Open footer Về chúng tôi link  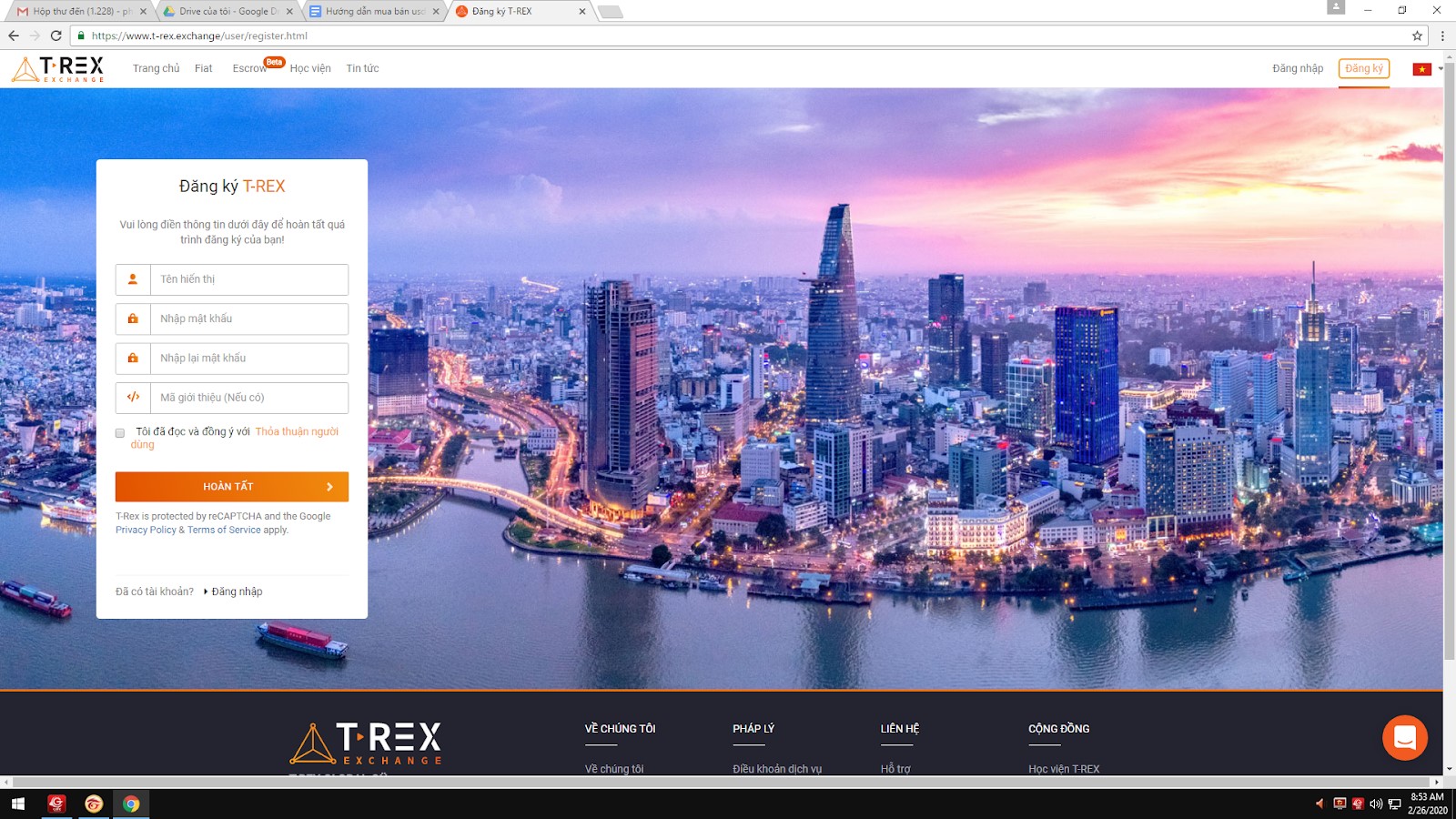(x=614, y=769)
